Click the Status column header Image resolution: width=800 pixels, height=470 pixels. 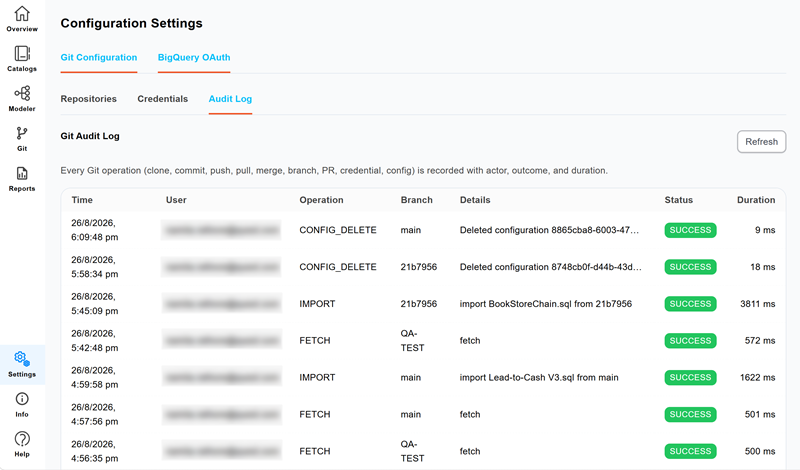[x=679, y=200]
